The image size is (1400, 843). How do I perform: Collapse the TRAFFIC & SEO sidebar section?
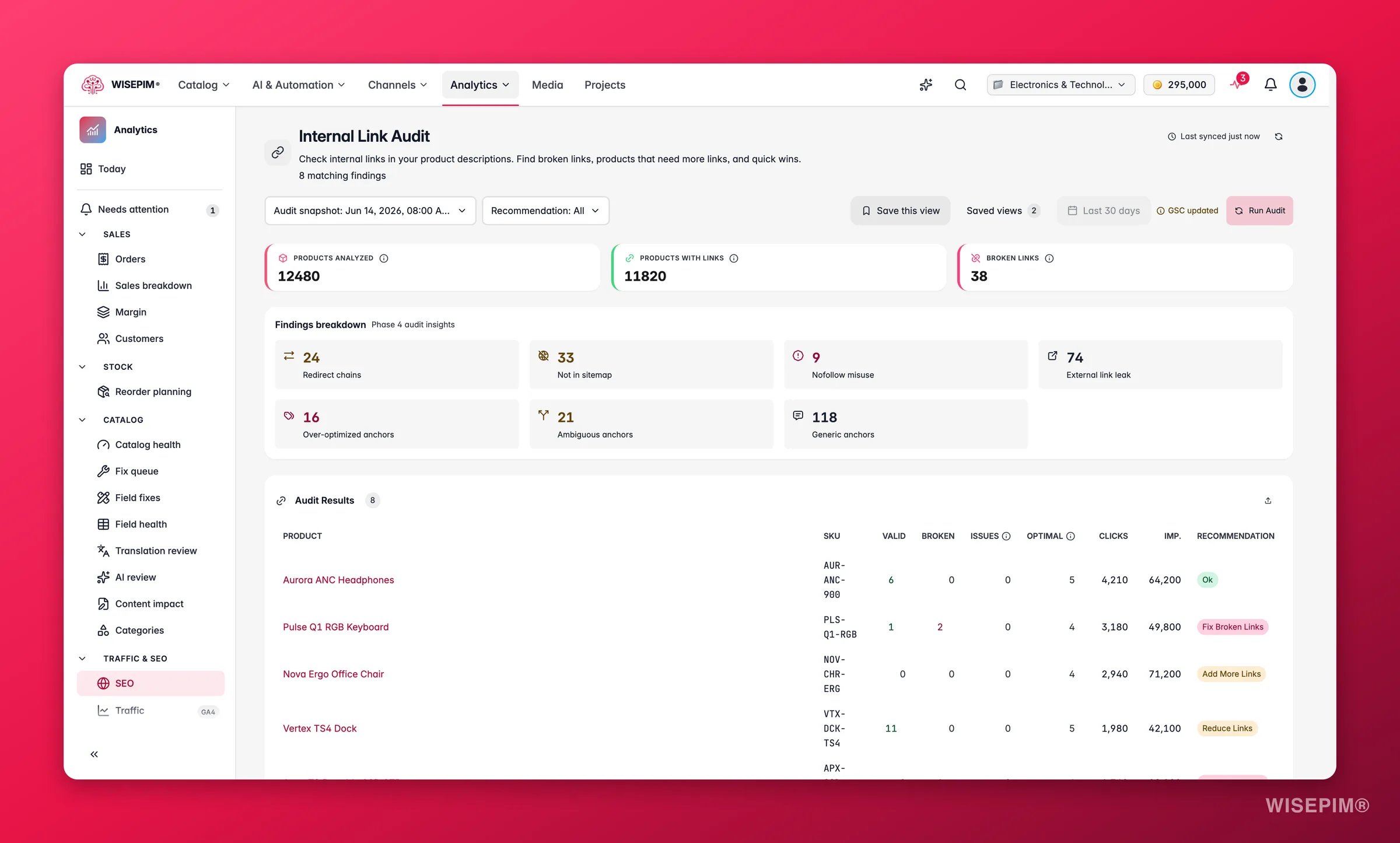(82, 658)
